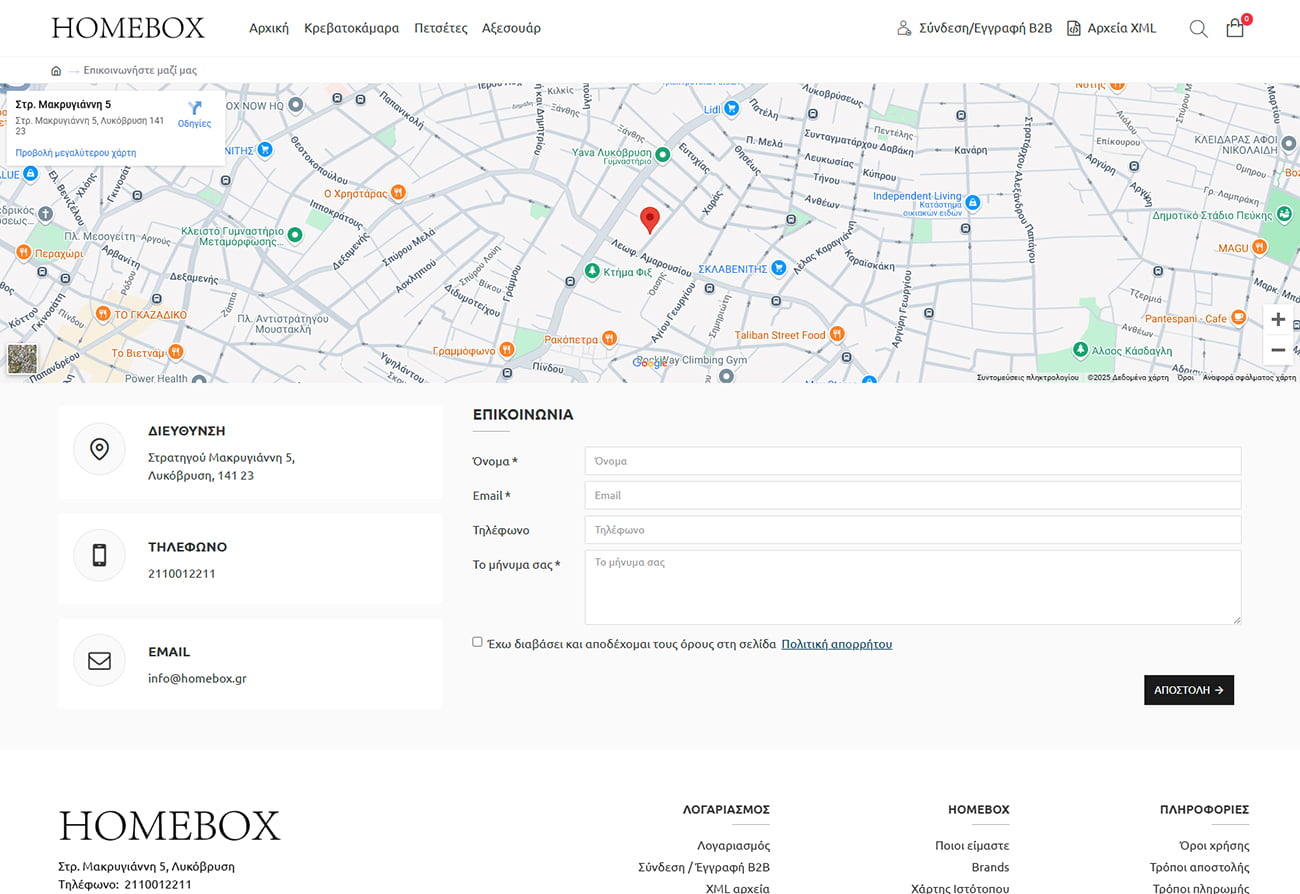Viewport: 1300px width, 894px height.
Task: Click the Pantespani - Cafe marker
Action: 1238,318
